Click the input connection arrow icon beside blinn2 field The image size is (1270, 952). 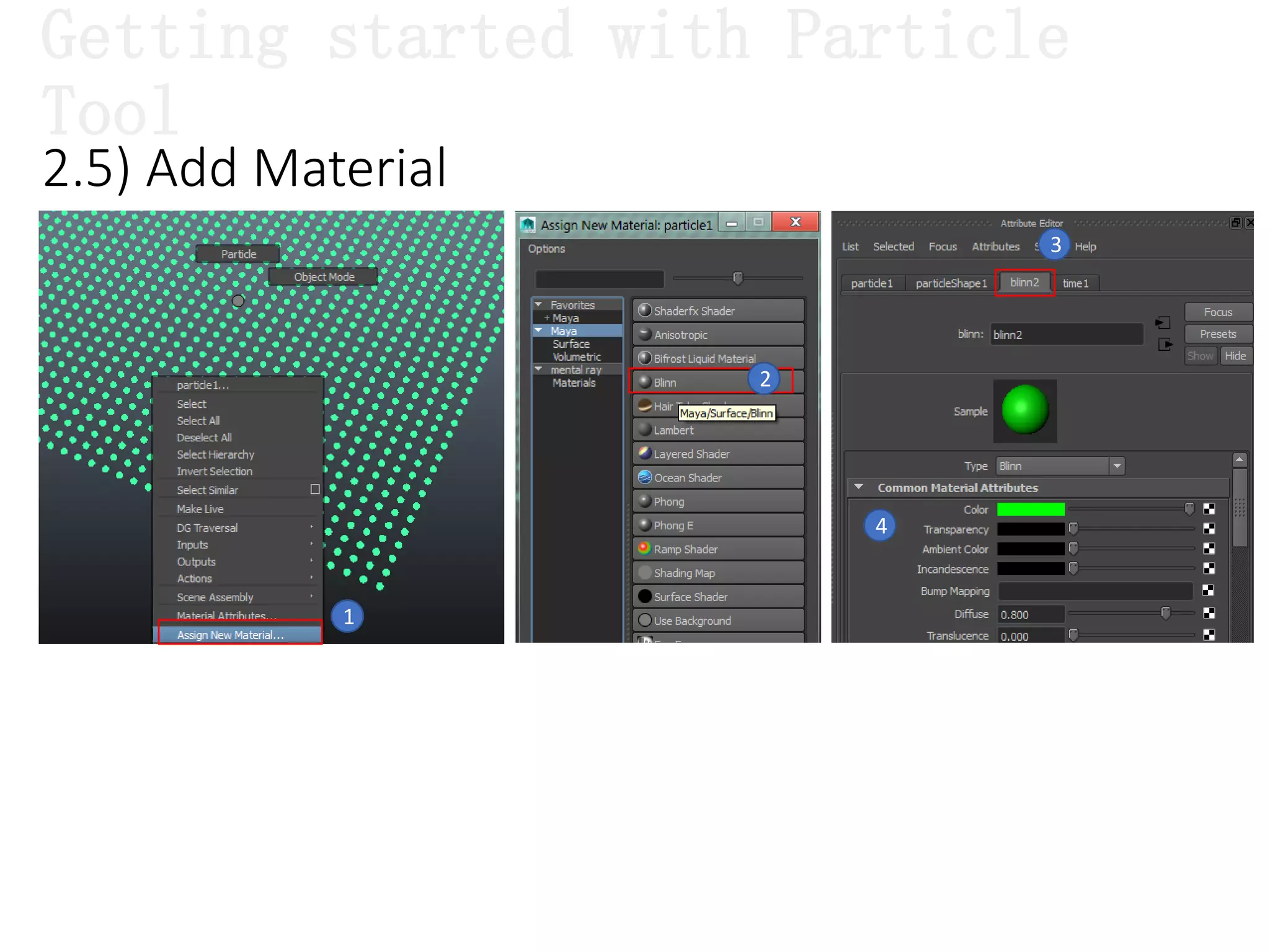[x=1163, y=323]
